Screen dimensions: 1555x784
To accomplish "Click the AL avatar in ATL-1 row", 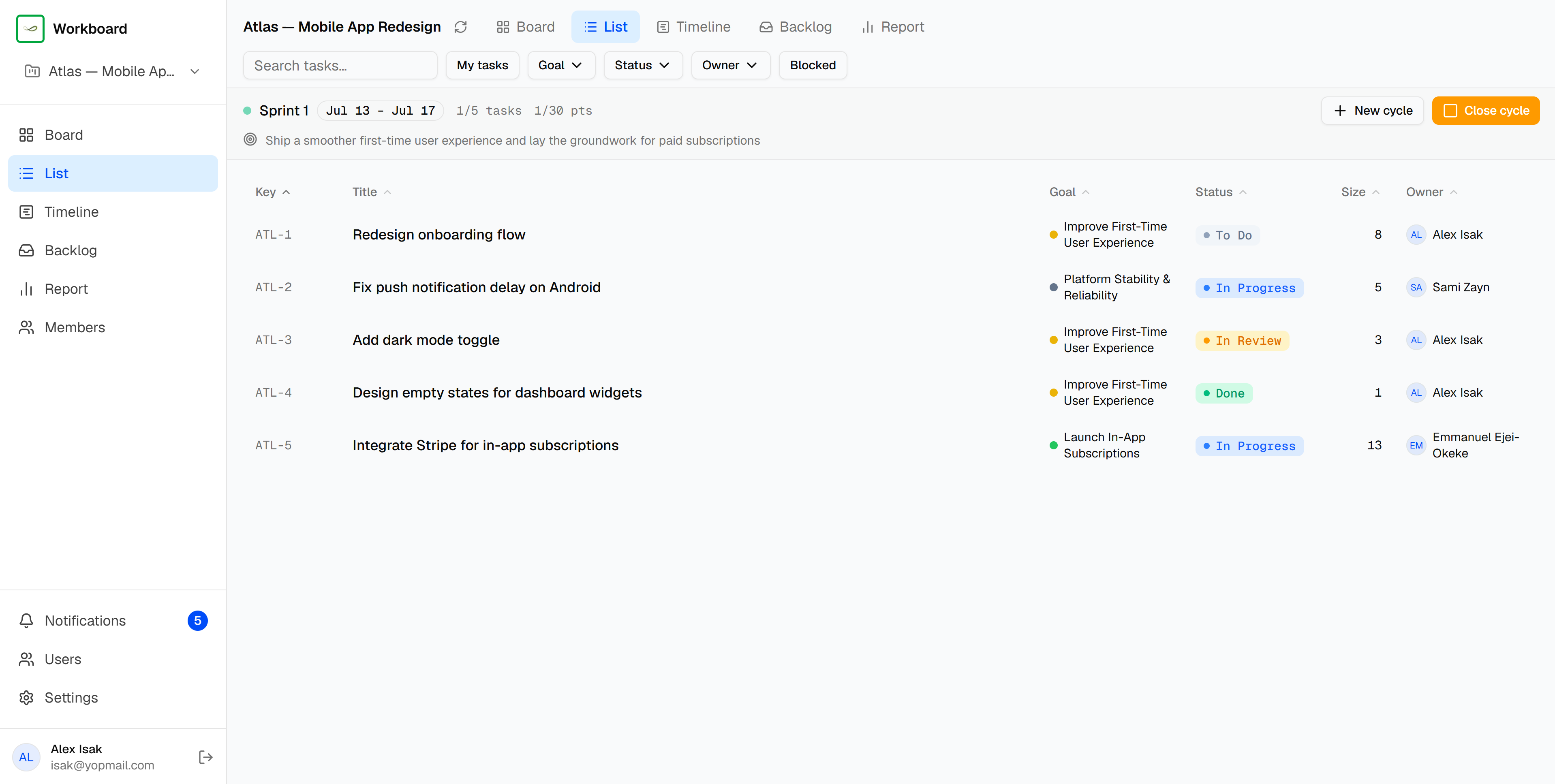I will click(x=1416, y=235).
